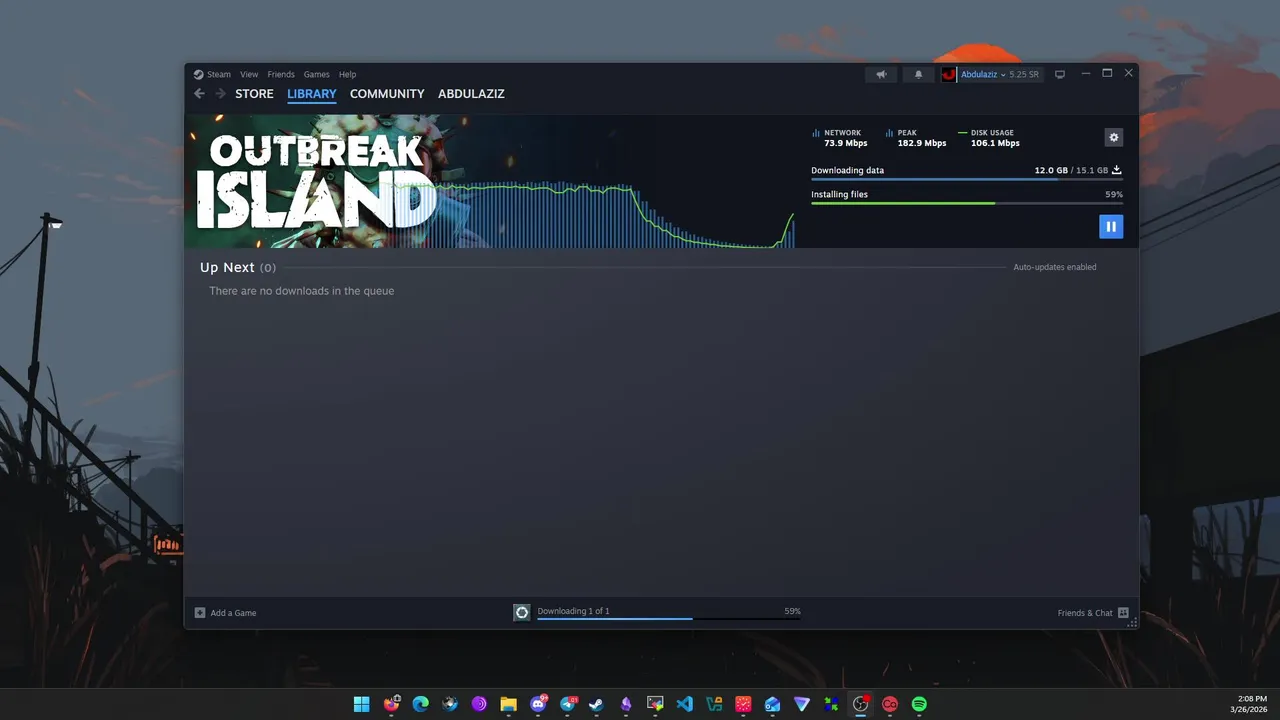Image resolution: width=1280 pixels, height=720 pixels.
Task: Open download settings gear icon
Action: click(x=1114, y=137)
